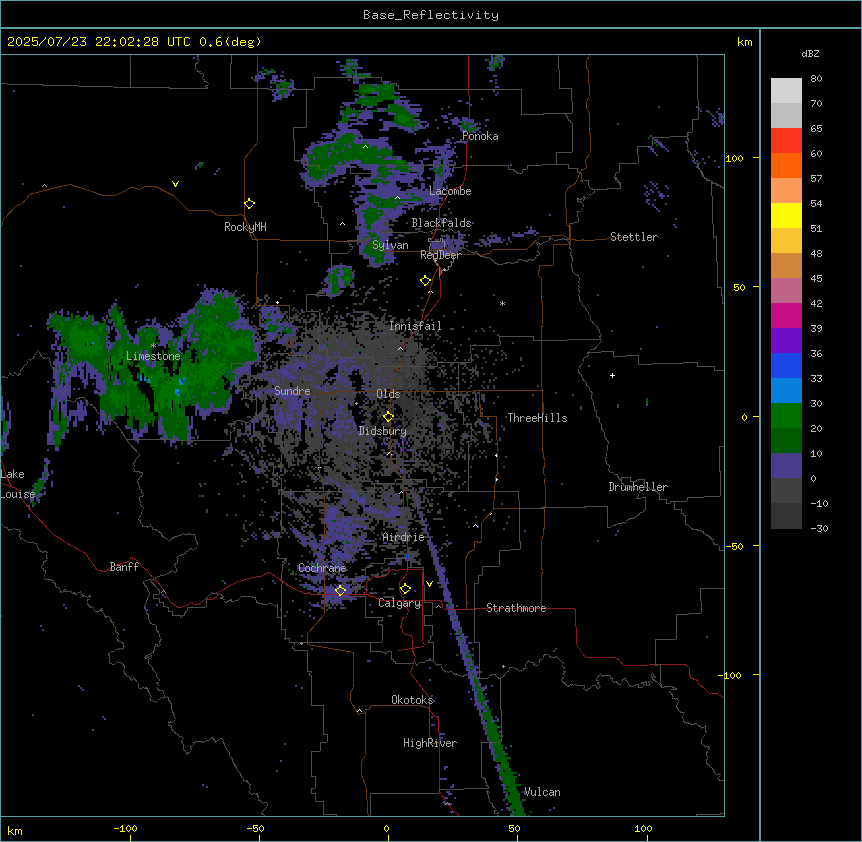Click the yellow diamond marker near RockyMH
Screen dimensions: 862x842
click(250, 204)
